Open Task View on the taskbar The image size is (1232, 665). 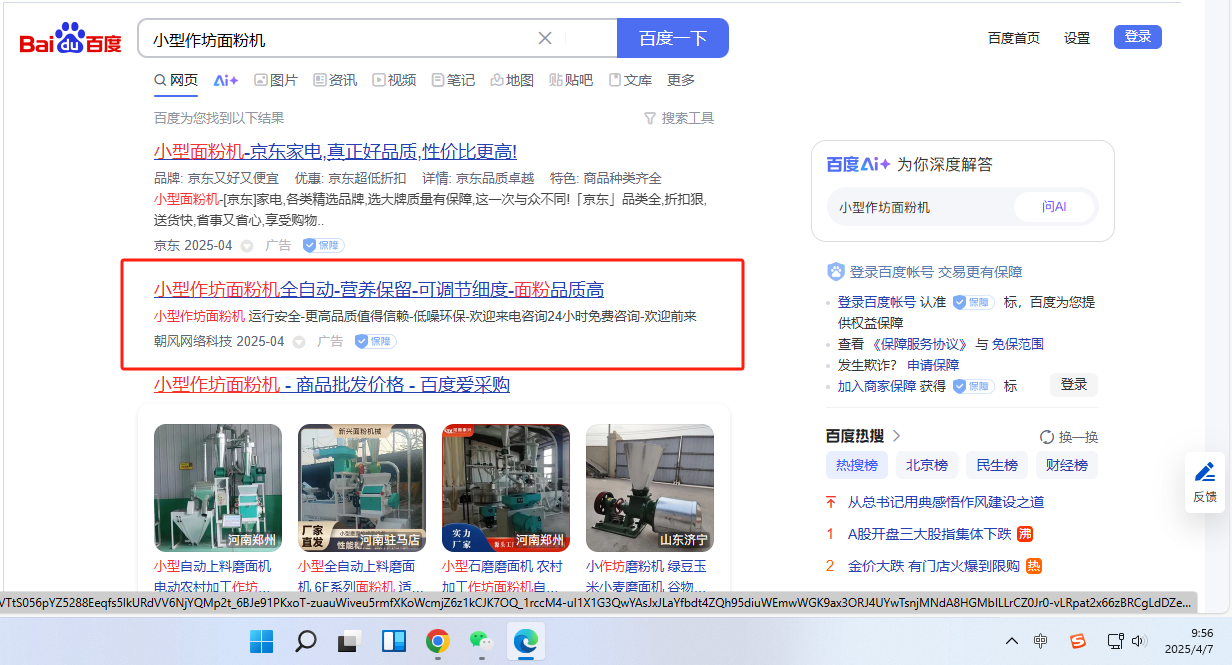click(349, 640)
